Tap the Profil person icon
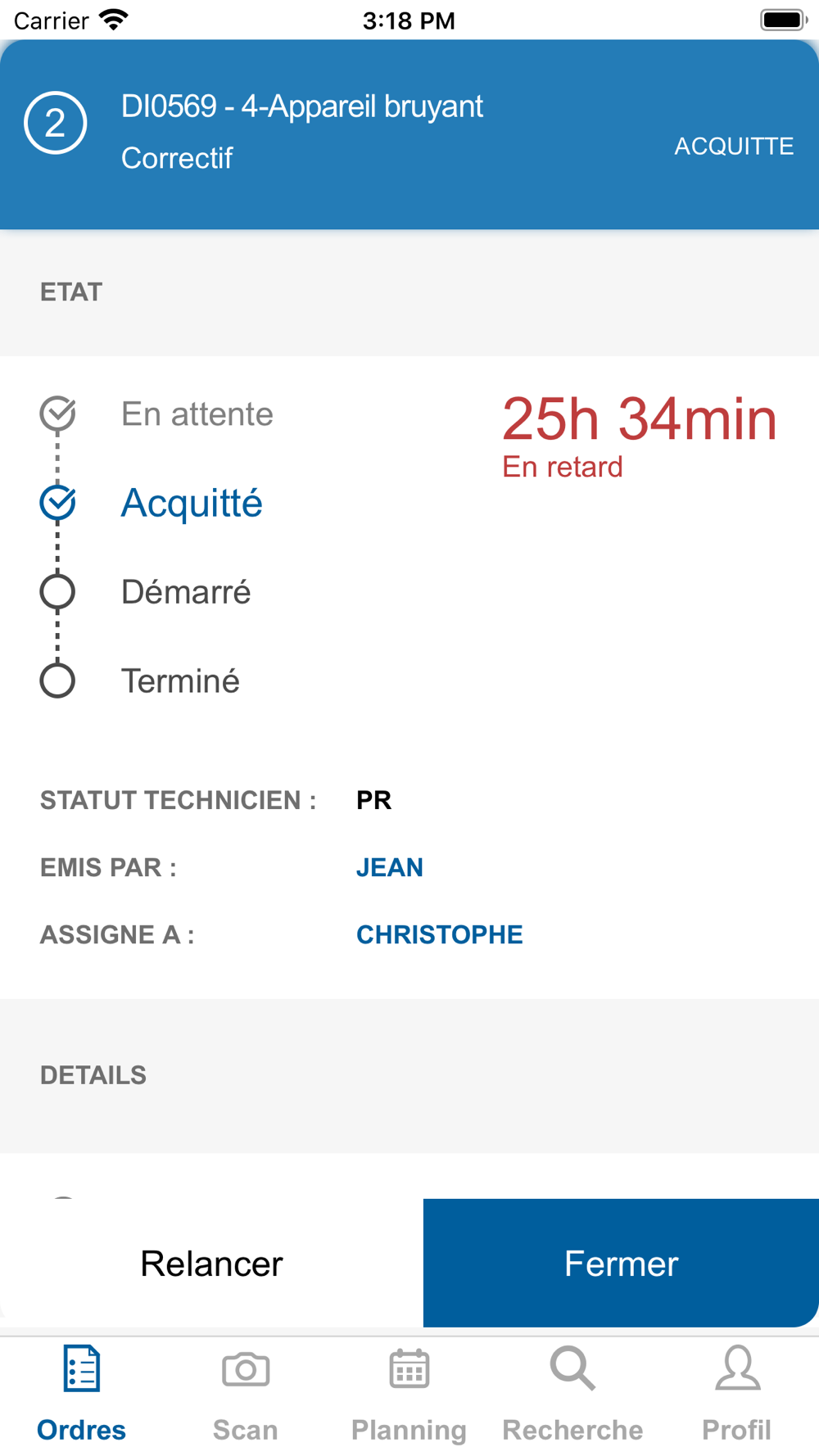This screenshot has height=1456, width=819. coord(737,1369)
